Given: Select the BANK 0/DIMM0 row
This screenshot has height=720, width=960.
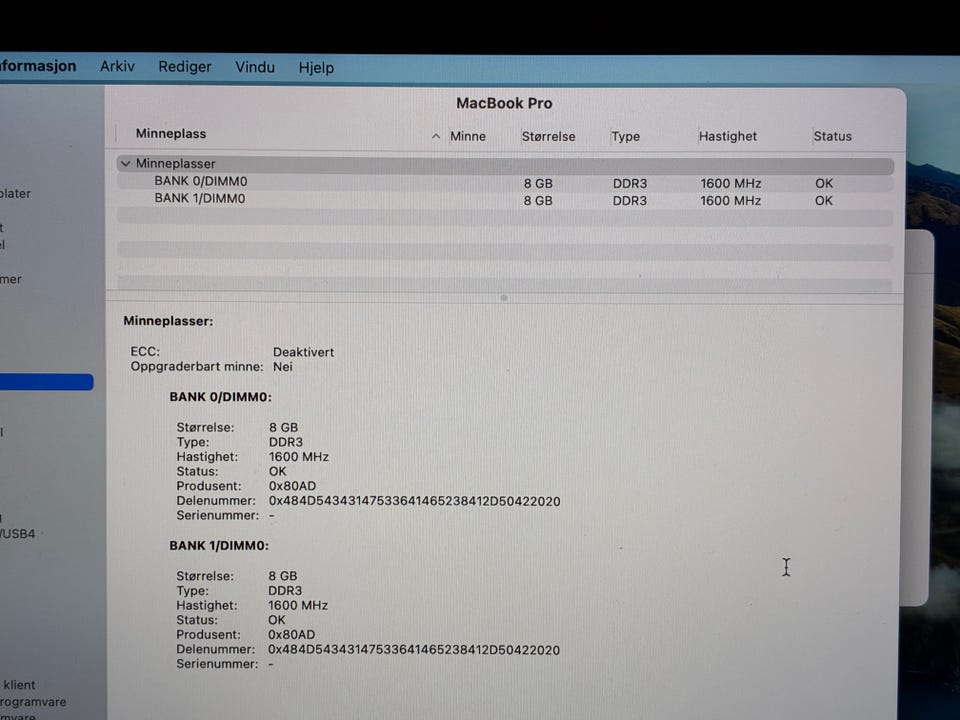Looking at the screenshot, I should pyautogui.click(x=505, y=182).
